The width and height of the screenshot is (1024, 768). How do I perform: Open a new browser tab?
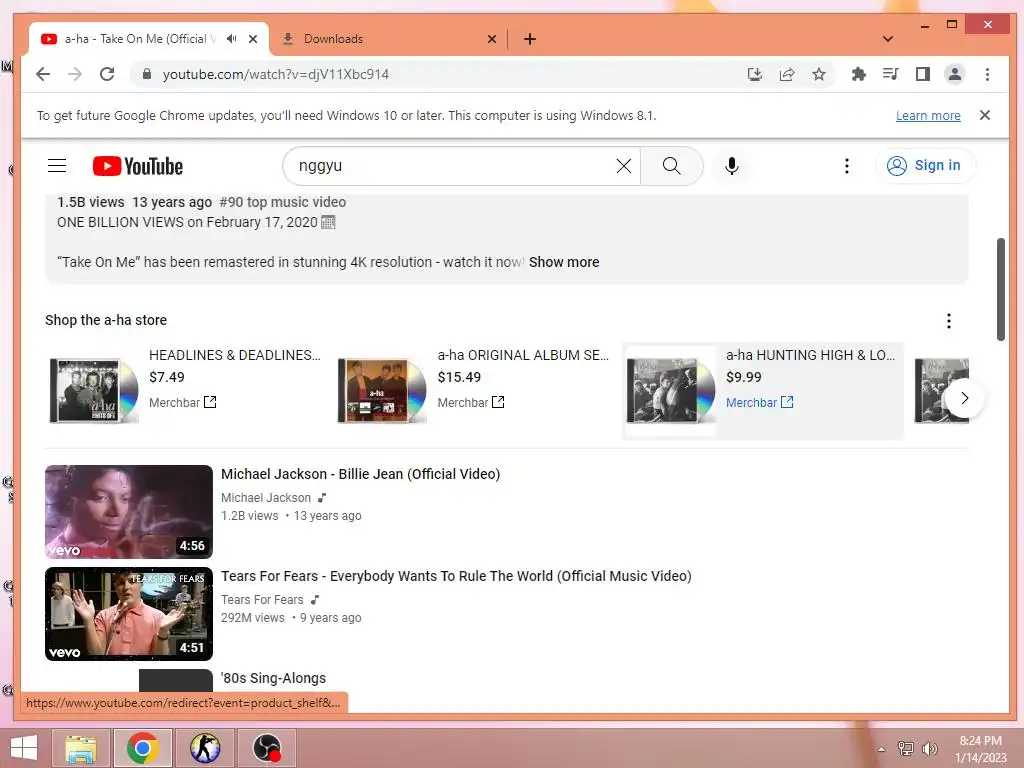tap(530, 39)
